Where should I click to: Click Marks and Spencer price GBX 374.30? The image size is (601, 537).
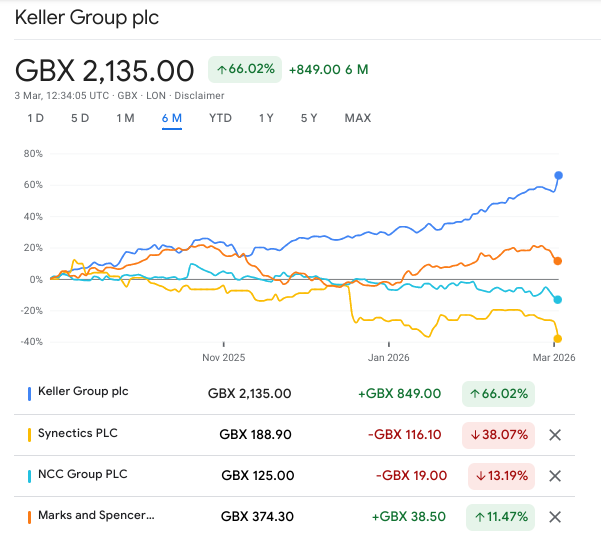[x=257, y=517]
